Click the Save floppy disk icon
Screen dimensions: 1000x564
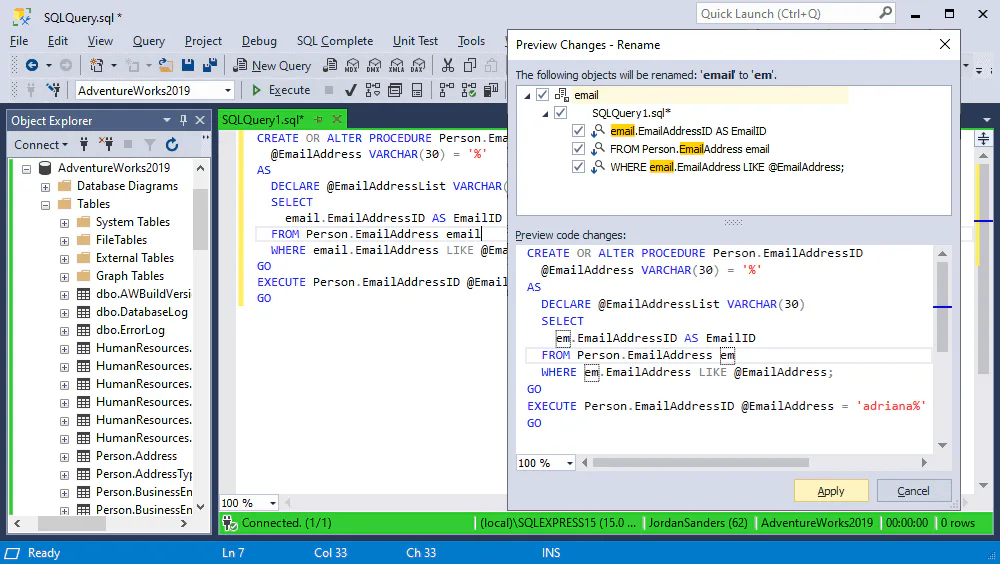188,65
